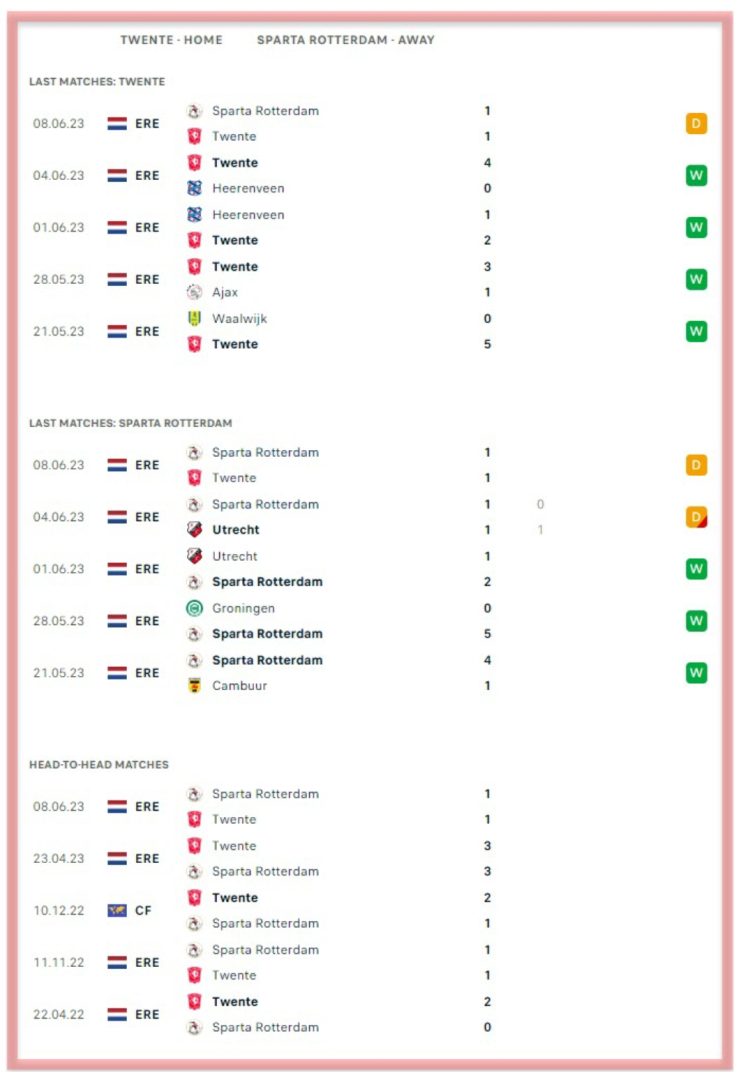Viewport: 741px width, 1080px height.
Task: Click the W badge for Cambuur match
Action: (696, 672)
